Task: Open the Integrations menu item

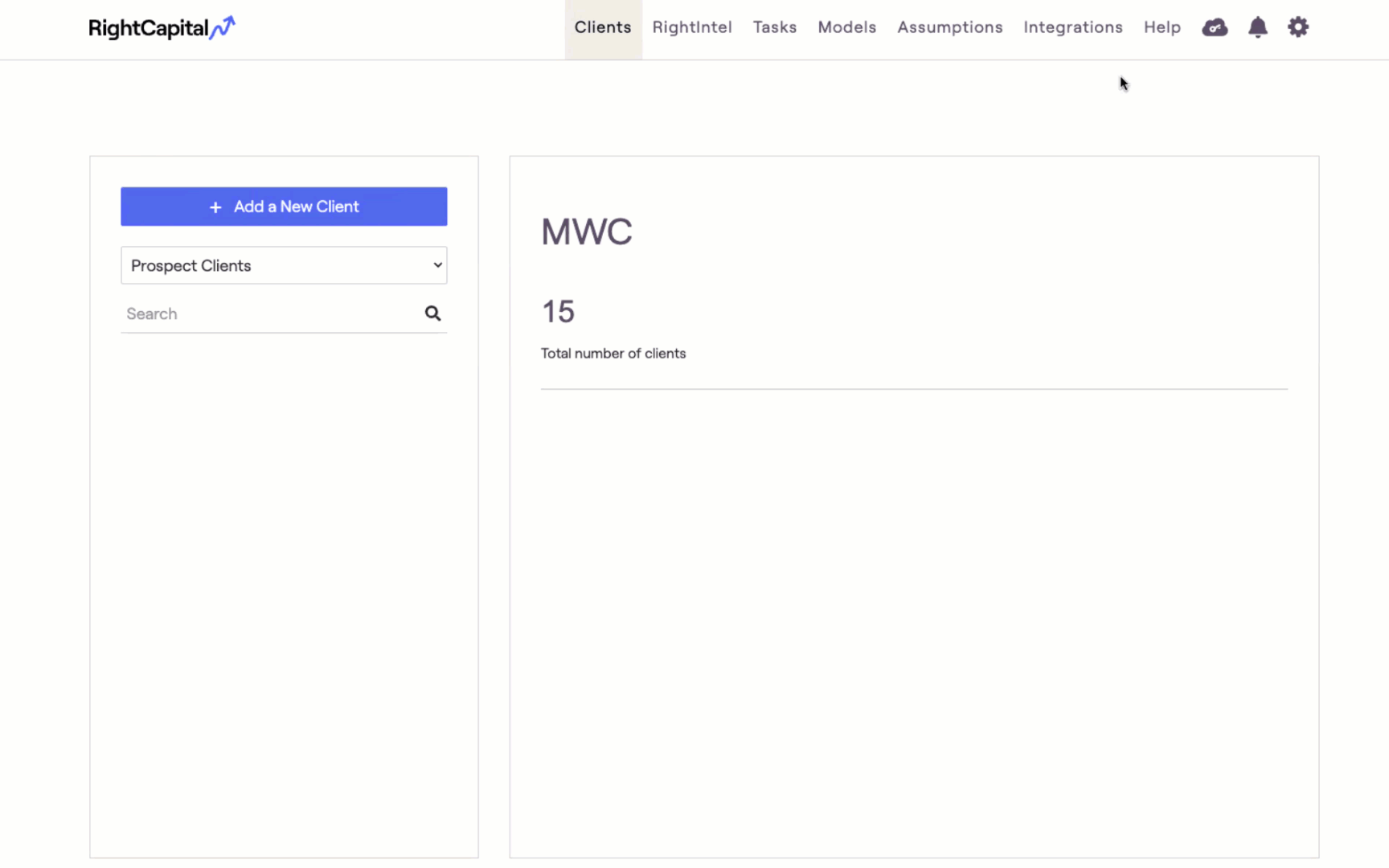Action: coord(1073,27)
